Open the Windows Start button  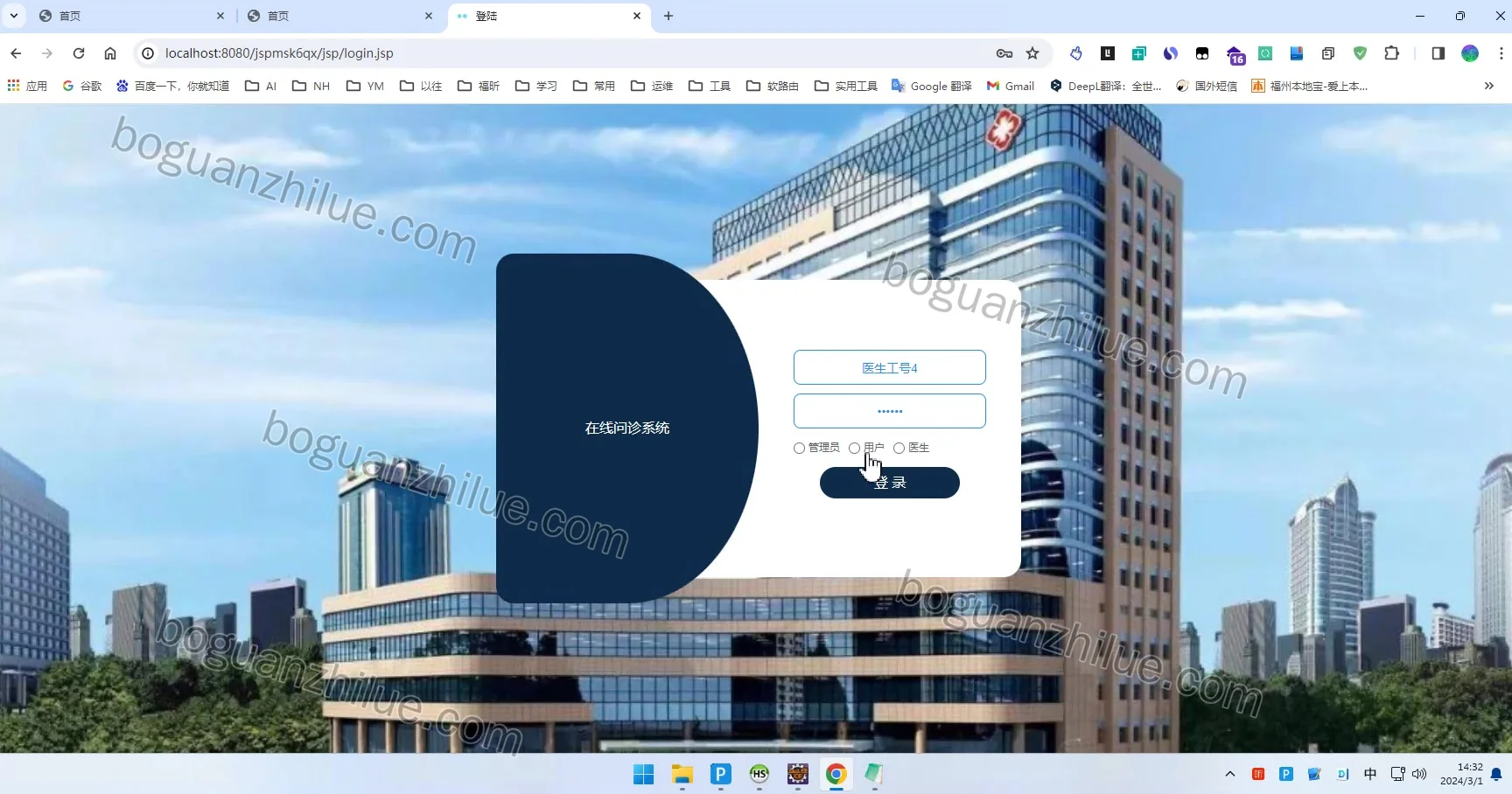click(643, 774)
